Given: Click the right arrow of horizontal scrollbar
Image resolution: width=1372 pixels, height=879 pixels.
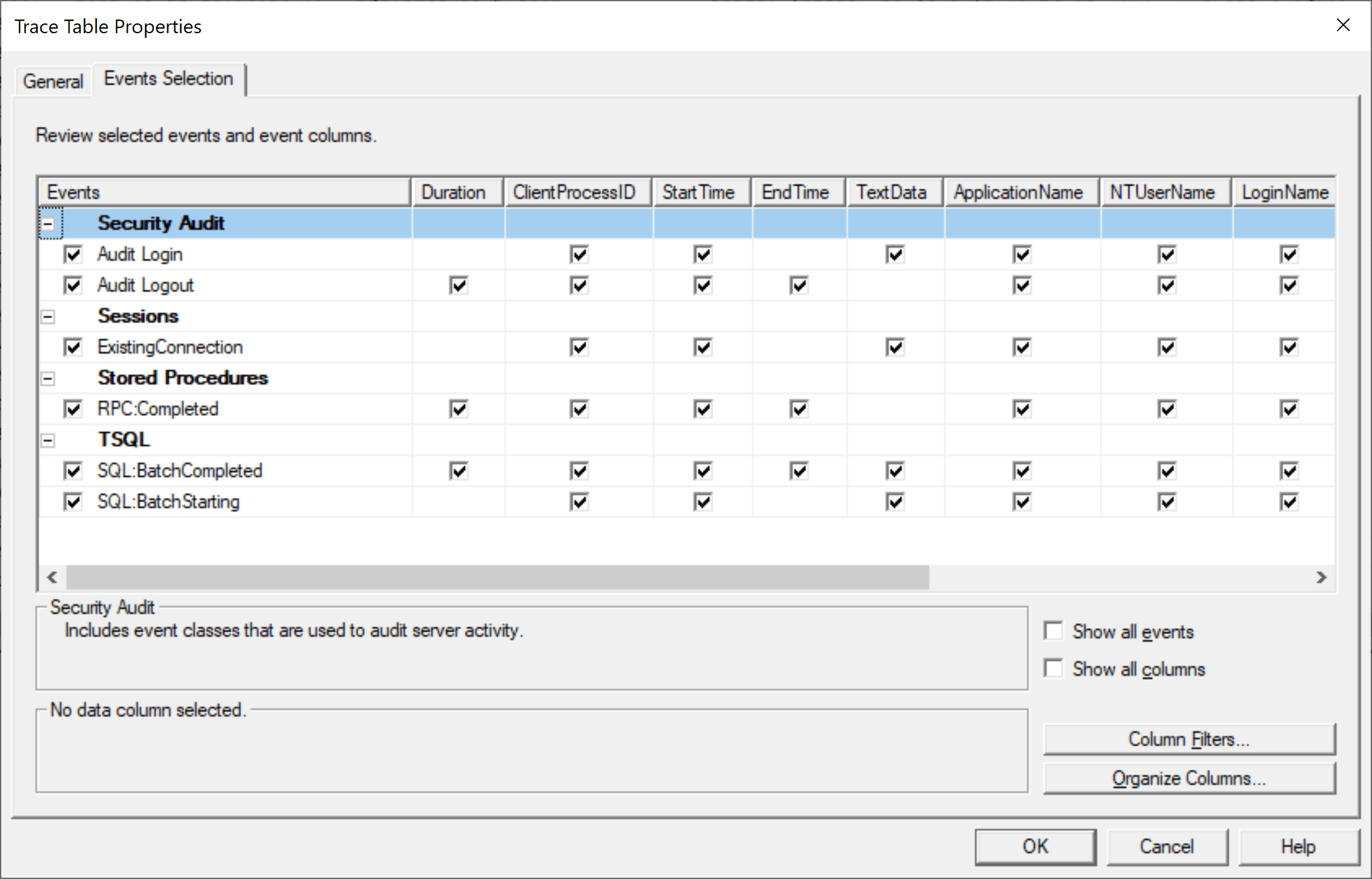Looking at the screenshot, I should click(1322, 578).
